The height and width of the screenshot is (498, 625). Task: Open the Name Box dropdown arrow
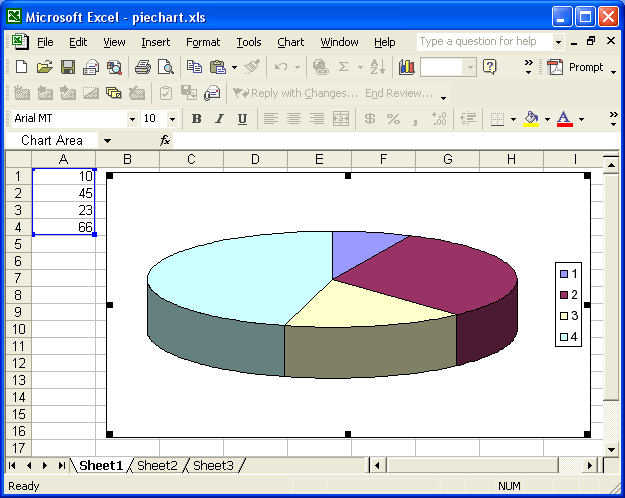[107, 141]
